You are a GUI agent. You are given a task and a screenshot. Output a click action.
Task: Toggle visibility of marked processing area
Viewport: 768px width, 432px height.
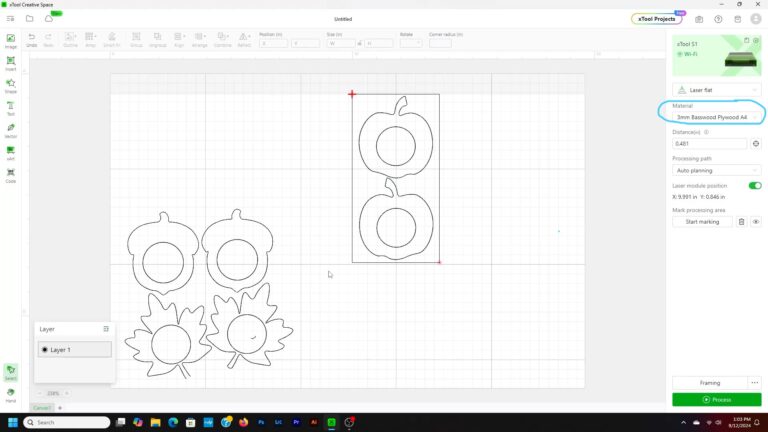point(756,222)
